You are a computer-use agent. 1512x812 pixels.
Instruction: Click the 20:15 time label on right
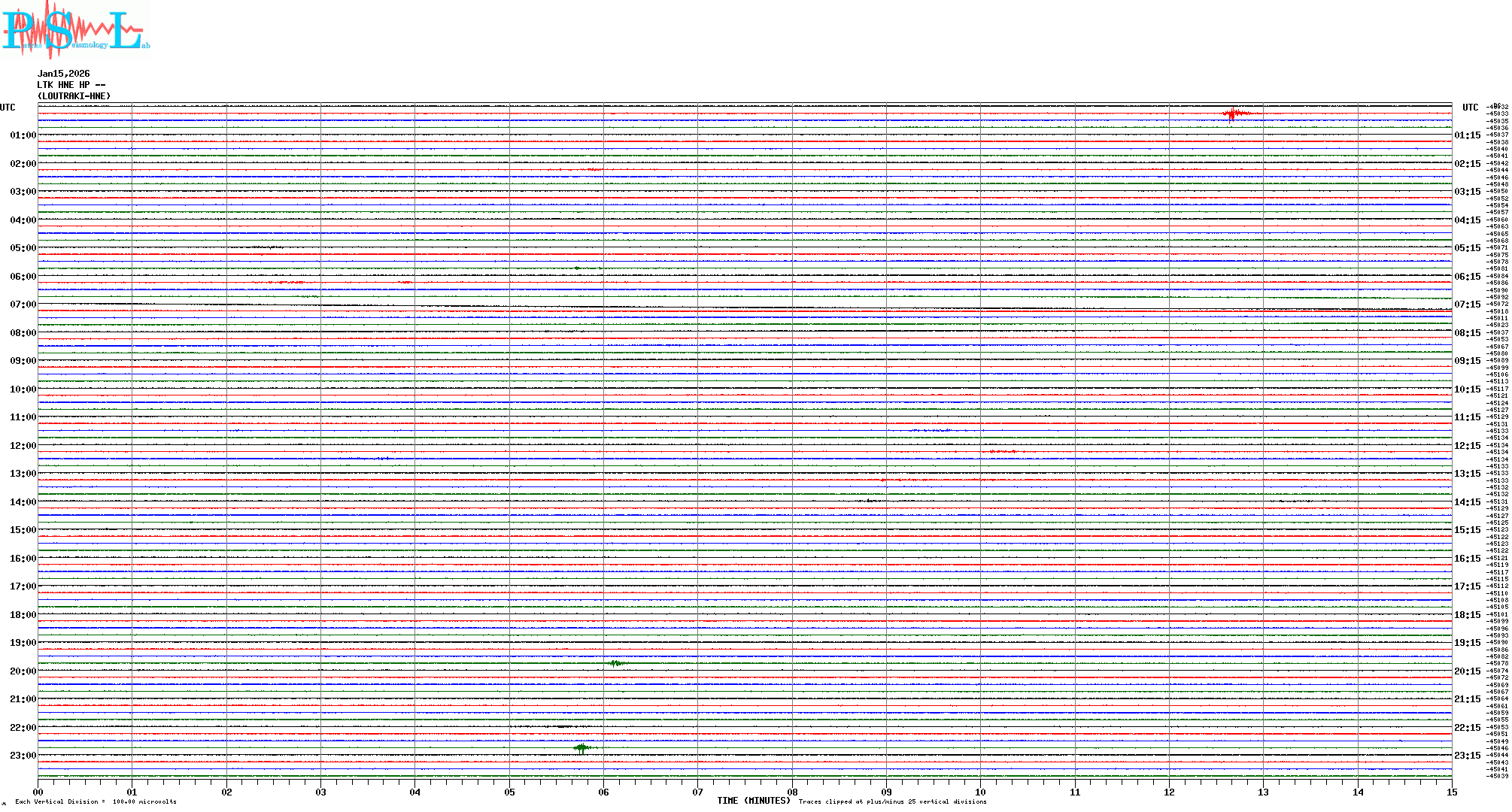click(1467, 671)
